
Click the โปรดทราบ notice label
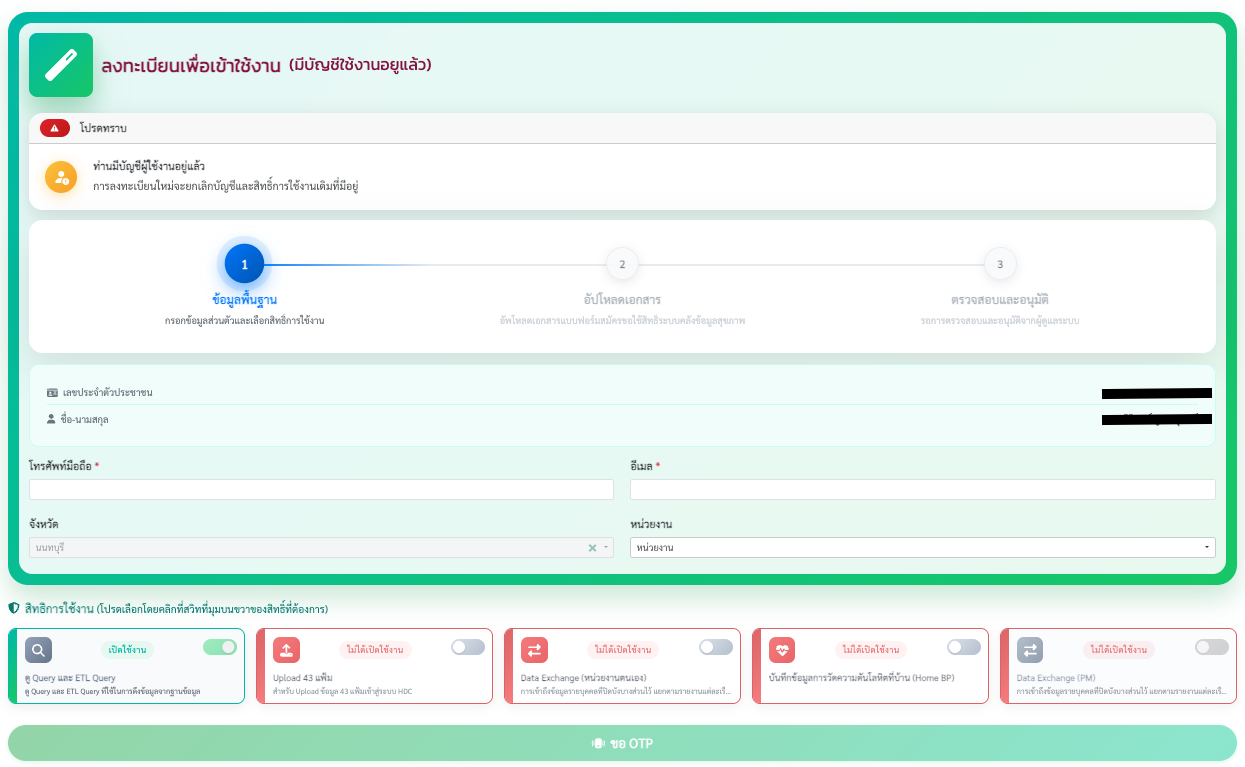click(103, 128)
